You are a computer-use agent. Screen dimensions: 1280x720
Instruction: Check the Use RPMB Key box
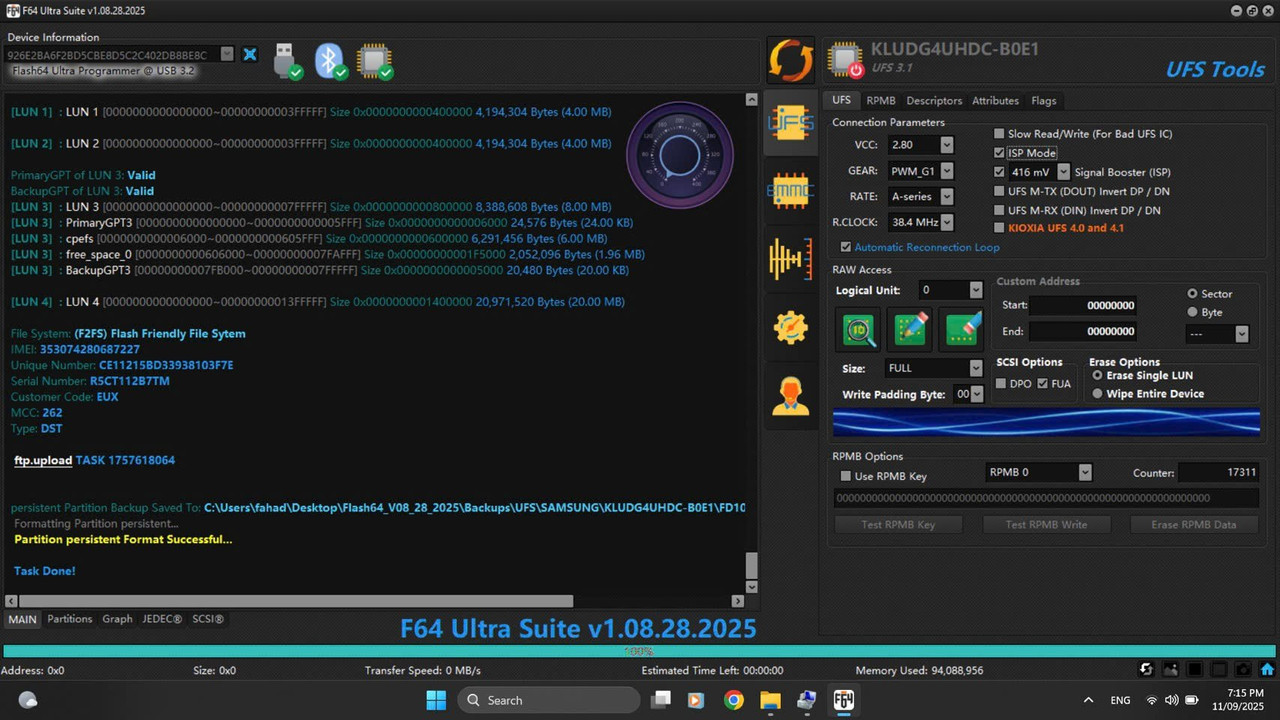[x=846, y=476]
